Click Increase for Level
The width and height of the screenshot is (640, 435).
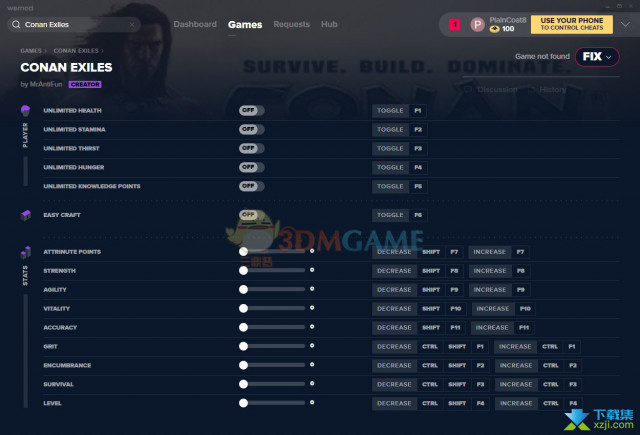516,404
